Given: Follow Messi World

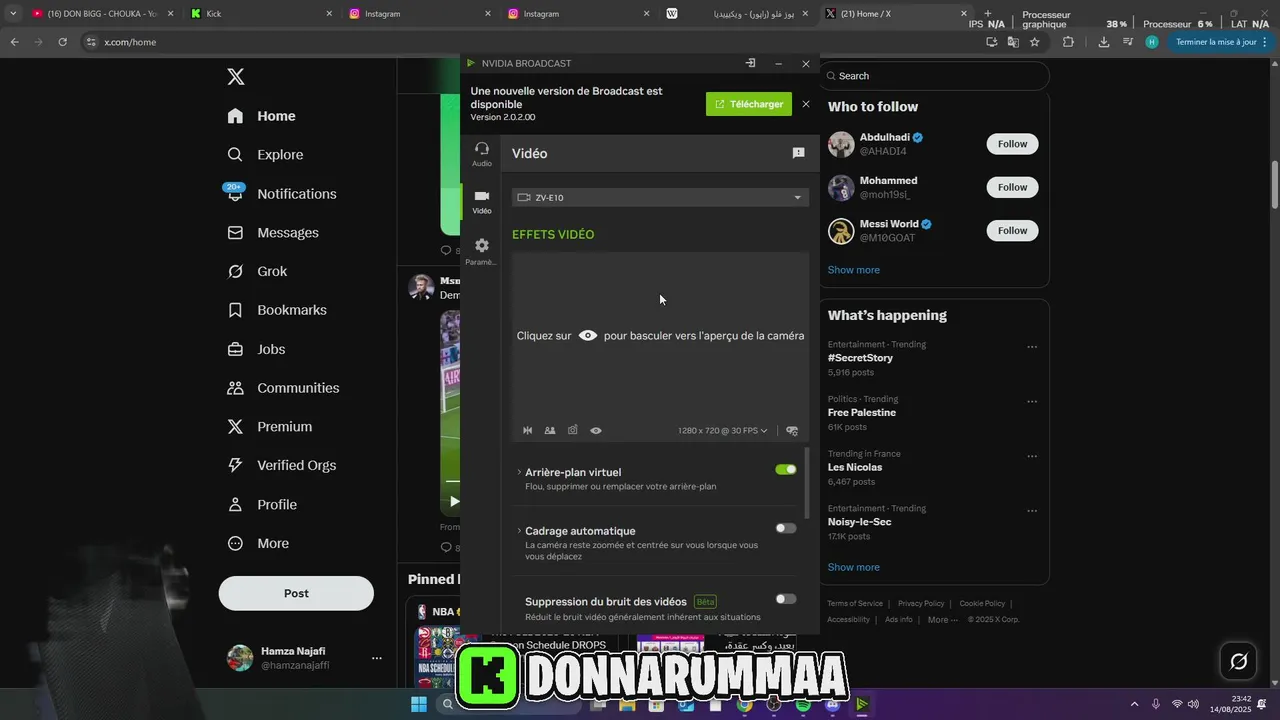Looking at the screenshot, I should tap(1012, 231).
